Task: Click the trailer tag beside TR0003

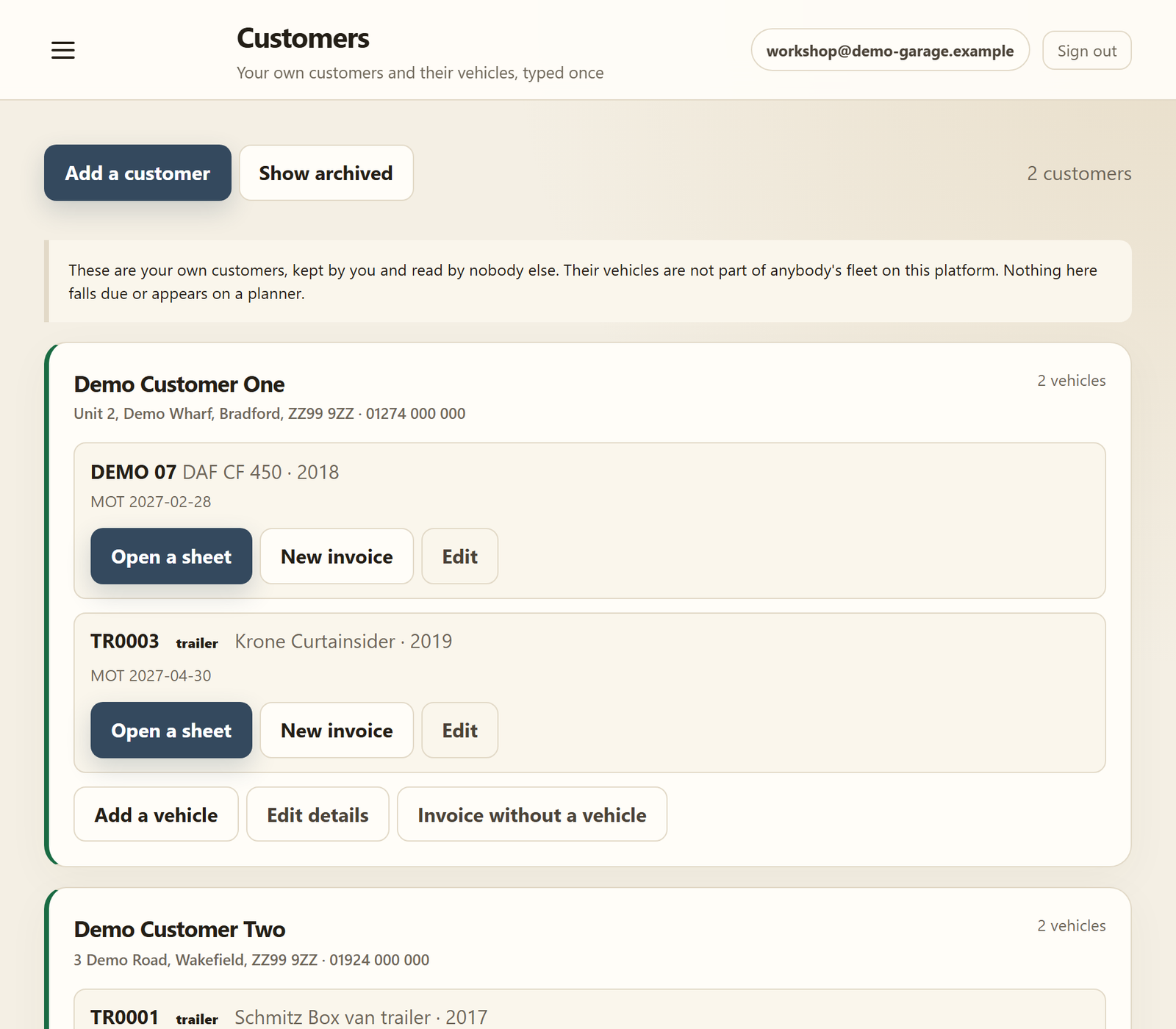Action: pos(197,643)
